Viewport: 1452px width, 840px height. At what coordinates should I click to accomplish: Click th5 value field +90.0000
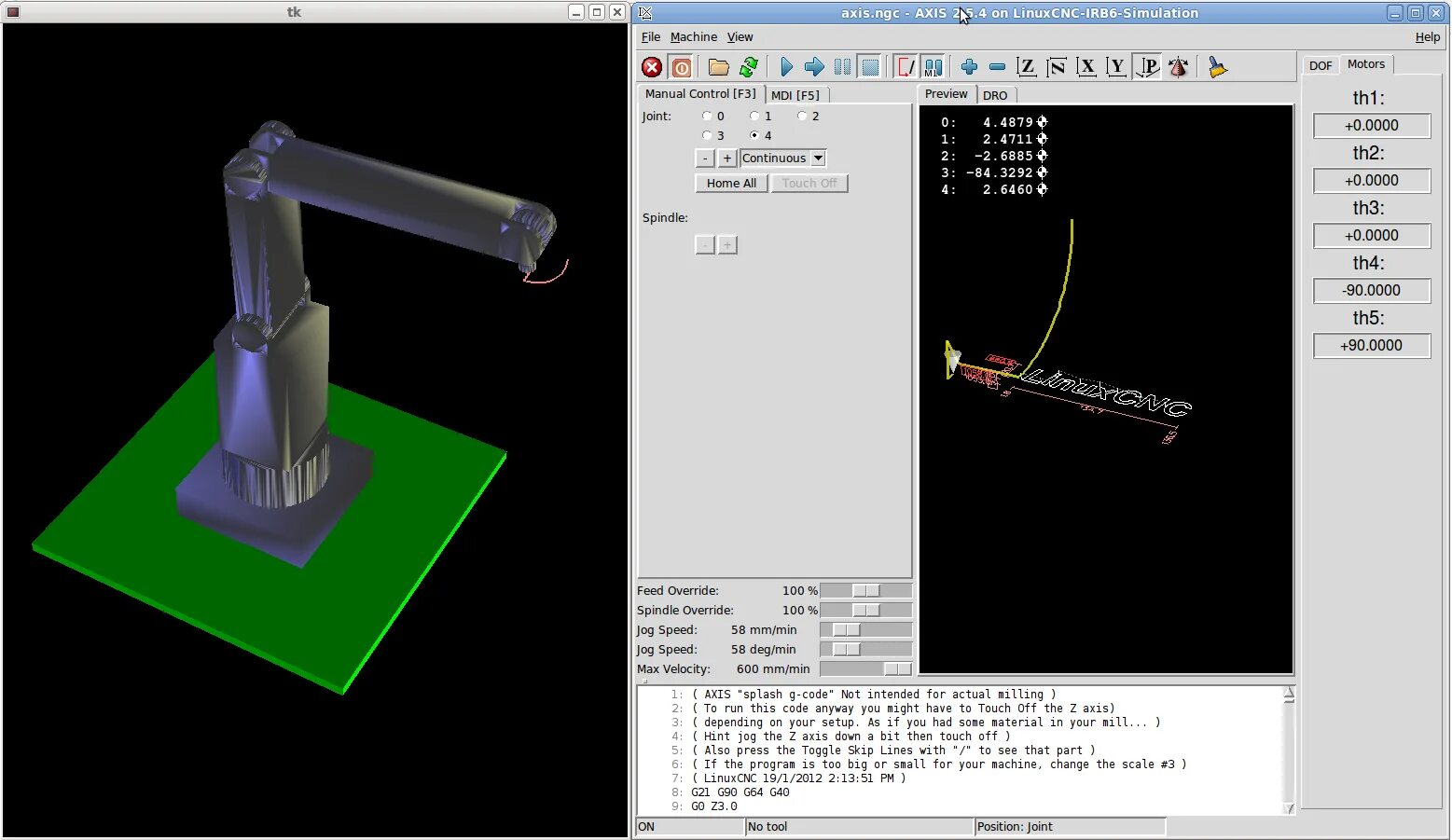click(1372, 346)
